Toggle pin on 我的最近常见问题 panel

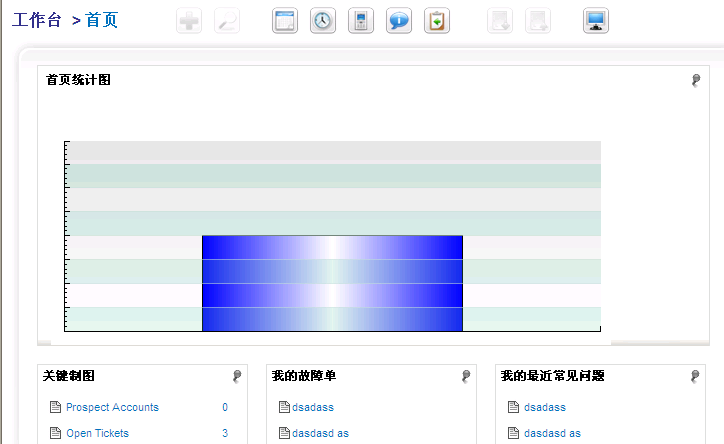tap(696, 376)
